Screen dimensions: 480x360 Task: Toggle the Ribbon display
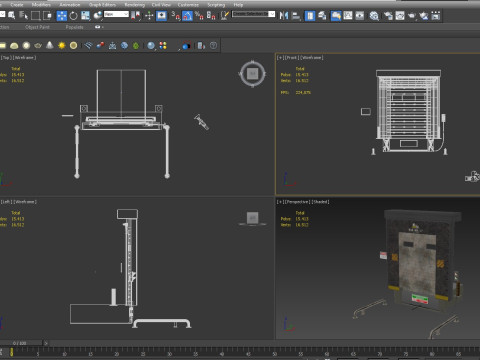coord(336,16)
